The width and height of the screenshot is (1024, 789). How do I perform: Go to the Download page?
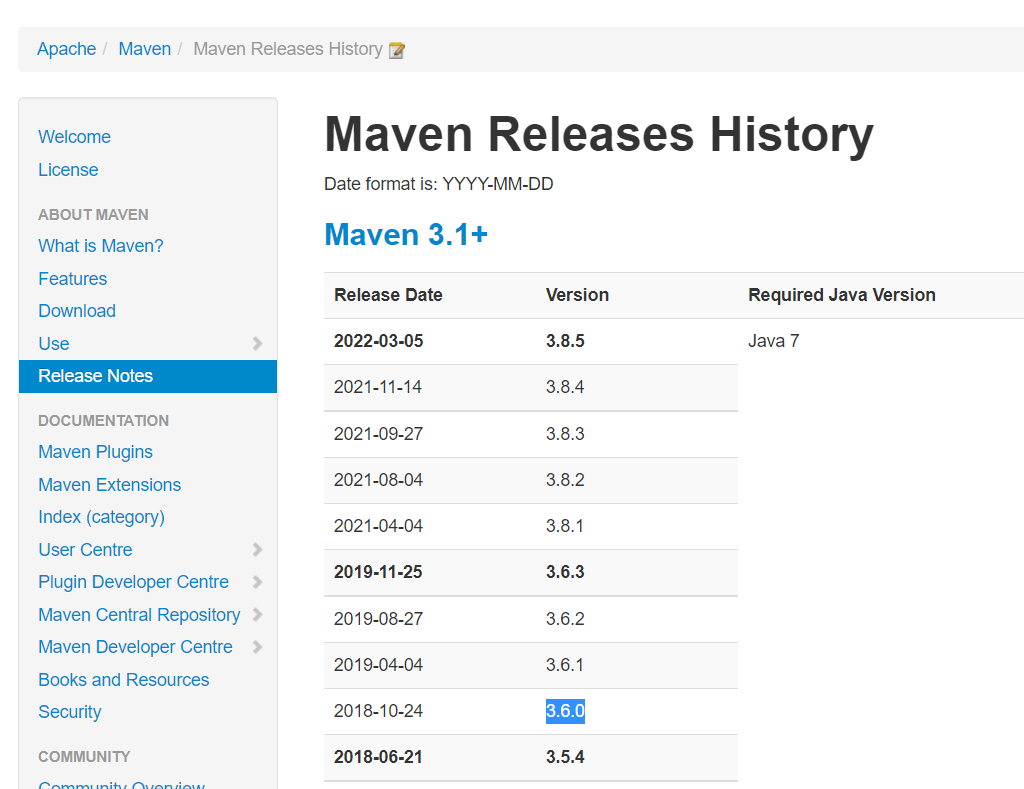point(77,311)
